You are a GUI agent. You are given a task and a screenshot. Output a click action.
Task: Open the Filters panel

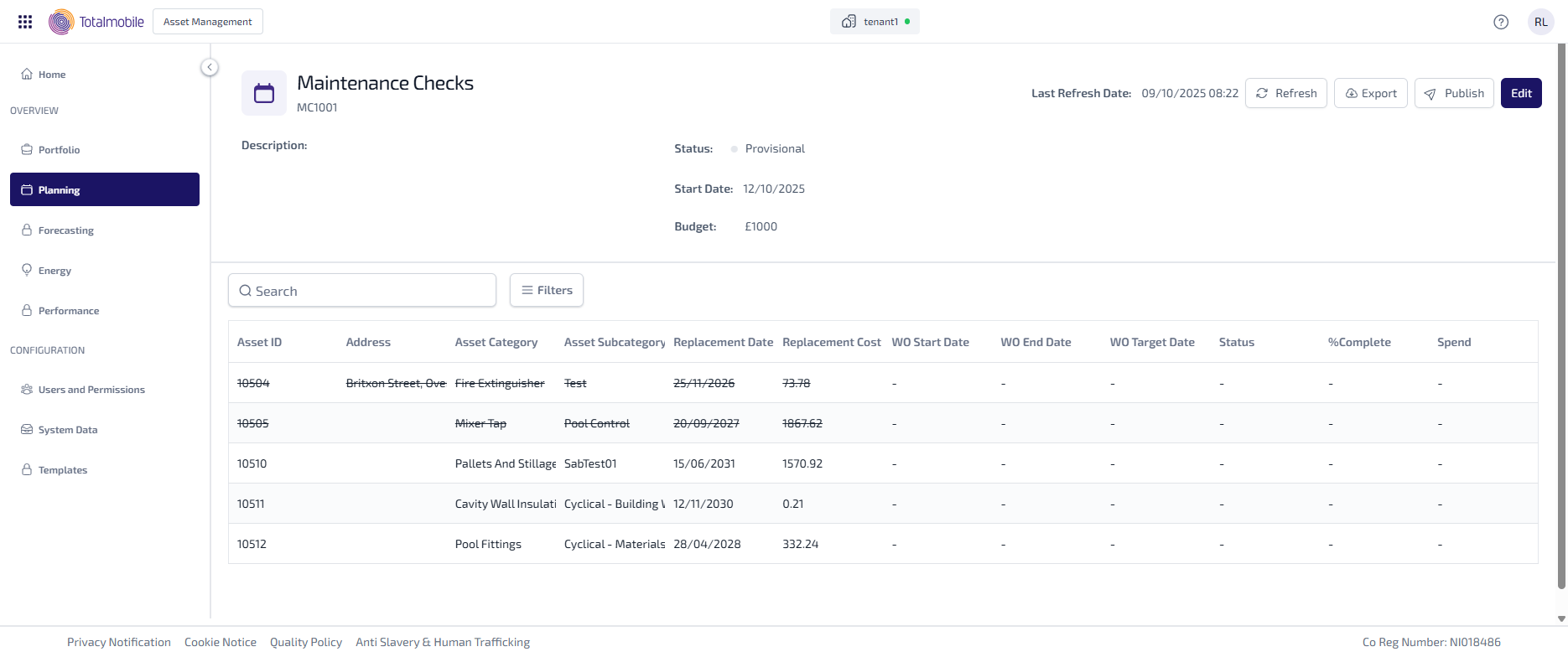(547, 290)
